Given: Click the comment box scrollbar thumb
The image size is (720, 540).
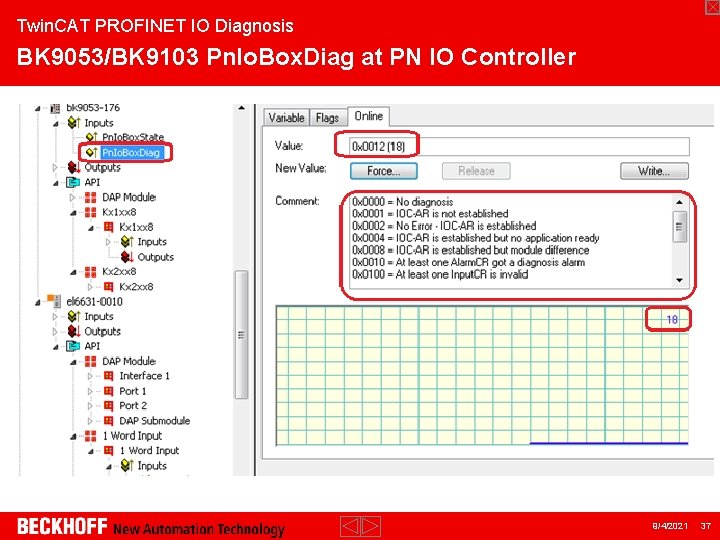Looking at the screenshot, I should (x=680, y=227).
